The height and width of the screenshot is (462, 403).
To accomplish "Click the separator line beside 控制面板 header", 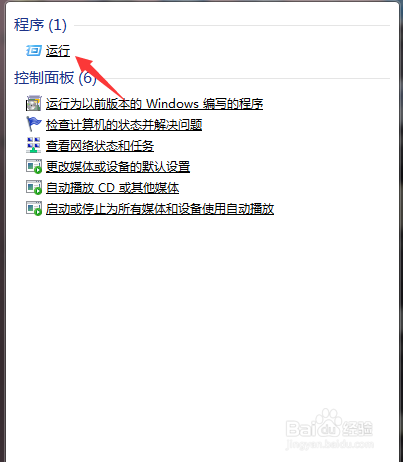I will [243, 79].
